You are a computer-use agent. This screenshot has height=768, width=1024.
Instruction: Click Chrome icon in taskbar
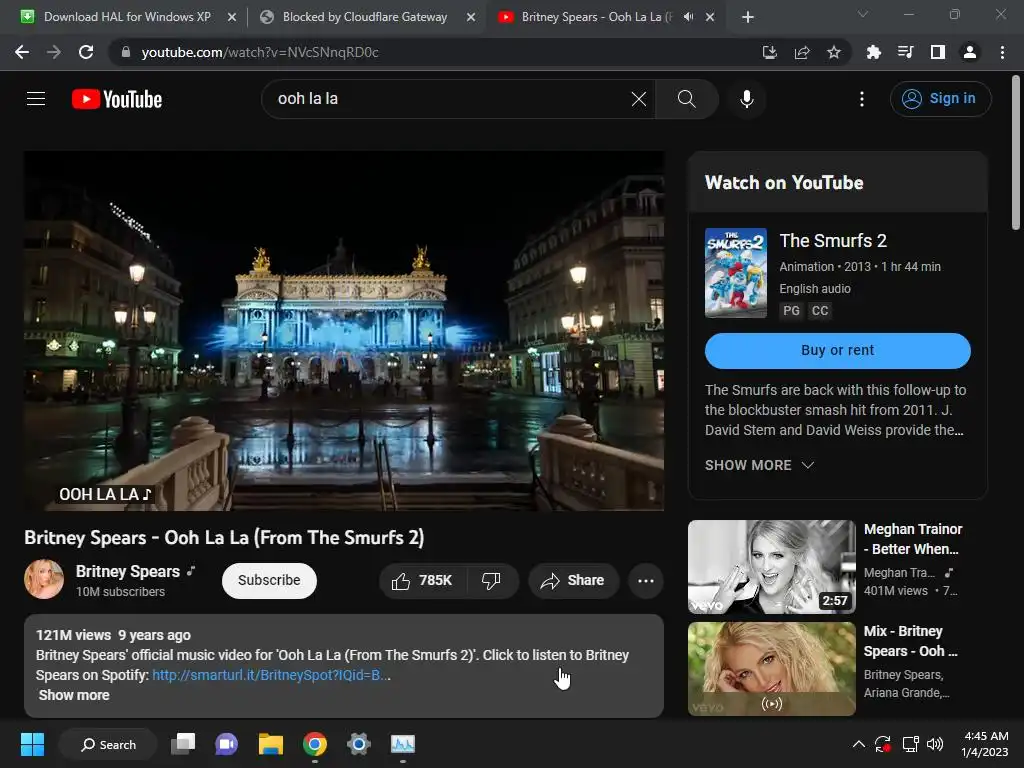click(x=315, y=744)
